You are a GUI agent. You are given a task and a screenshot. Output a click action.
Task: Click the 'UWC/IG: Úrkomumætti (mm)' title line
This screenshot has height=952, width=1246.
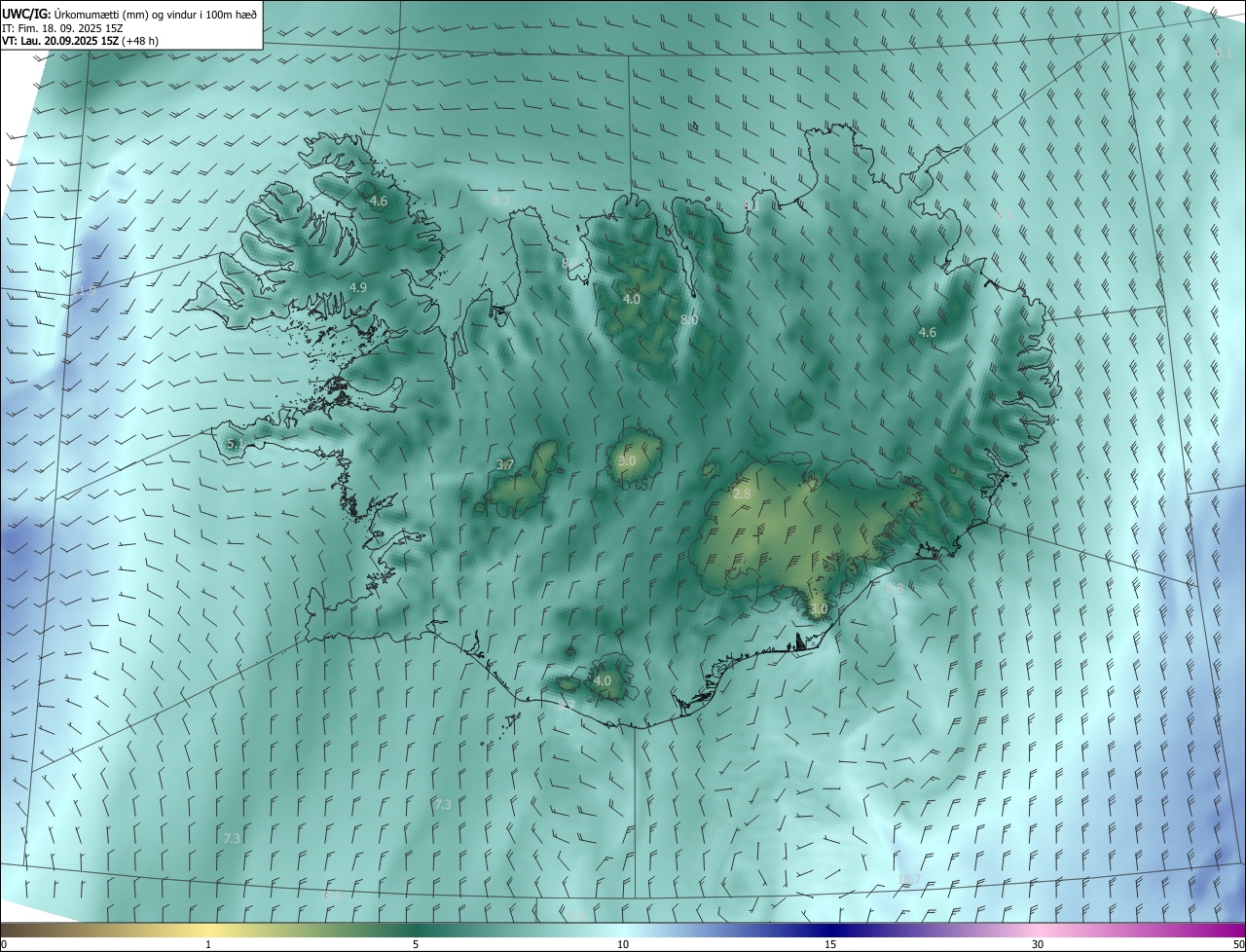[x=129, y=16]
